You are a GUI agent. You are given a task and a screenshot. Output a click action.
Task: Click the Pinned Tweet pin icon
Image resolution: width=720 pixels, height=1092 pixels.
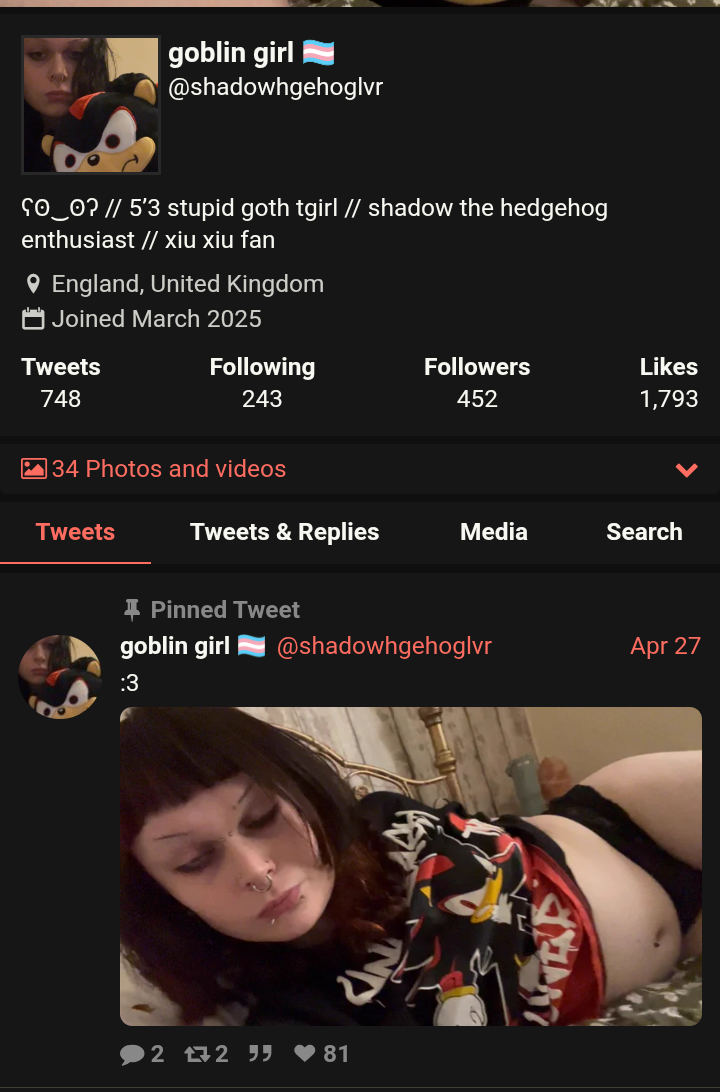(x=132, y=610)
